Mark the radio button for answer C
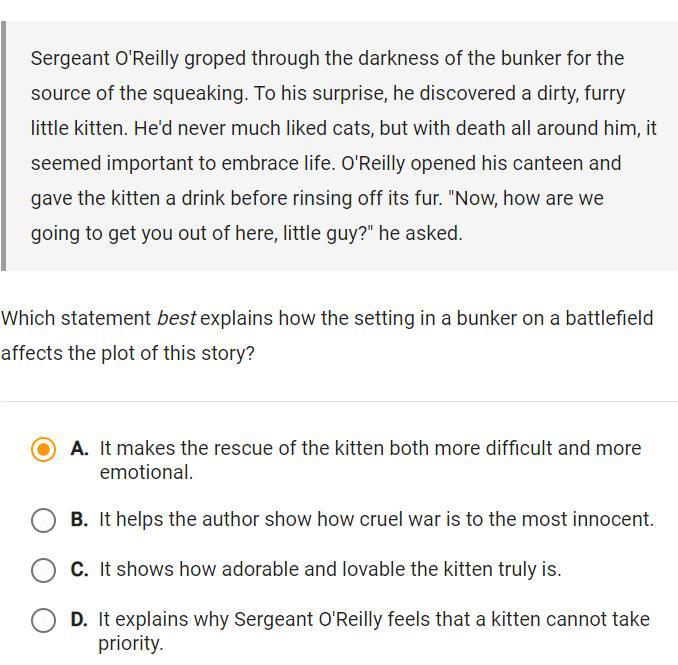Image resolution: width=678 pixels, height=665 pixels. pos(43,570)
